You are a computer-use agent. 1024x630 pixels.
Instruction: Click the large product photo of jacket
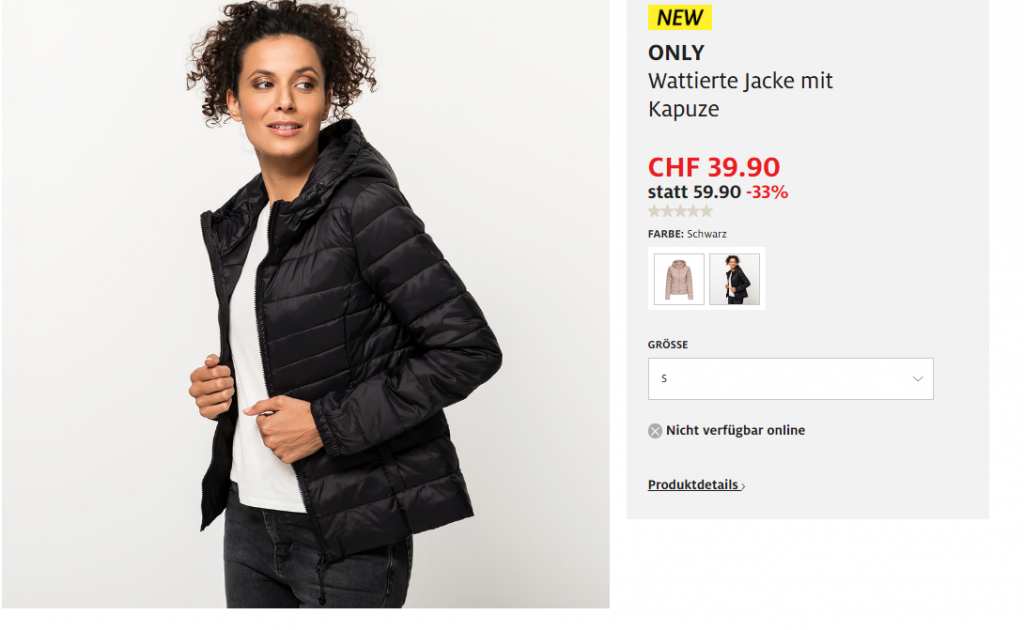306,304
